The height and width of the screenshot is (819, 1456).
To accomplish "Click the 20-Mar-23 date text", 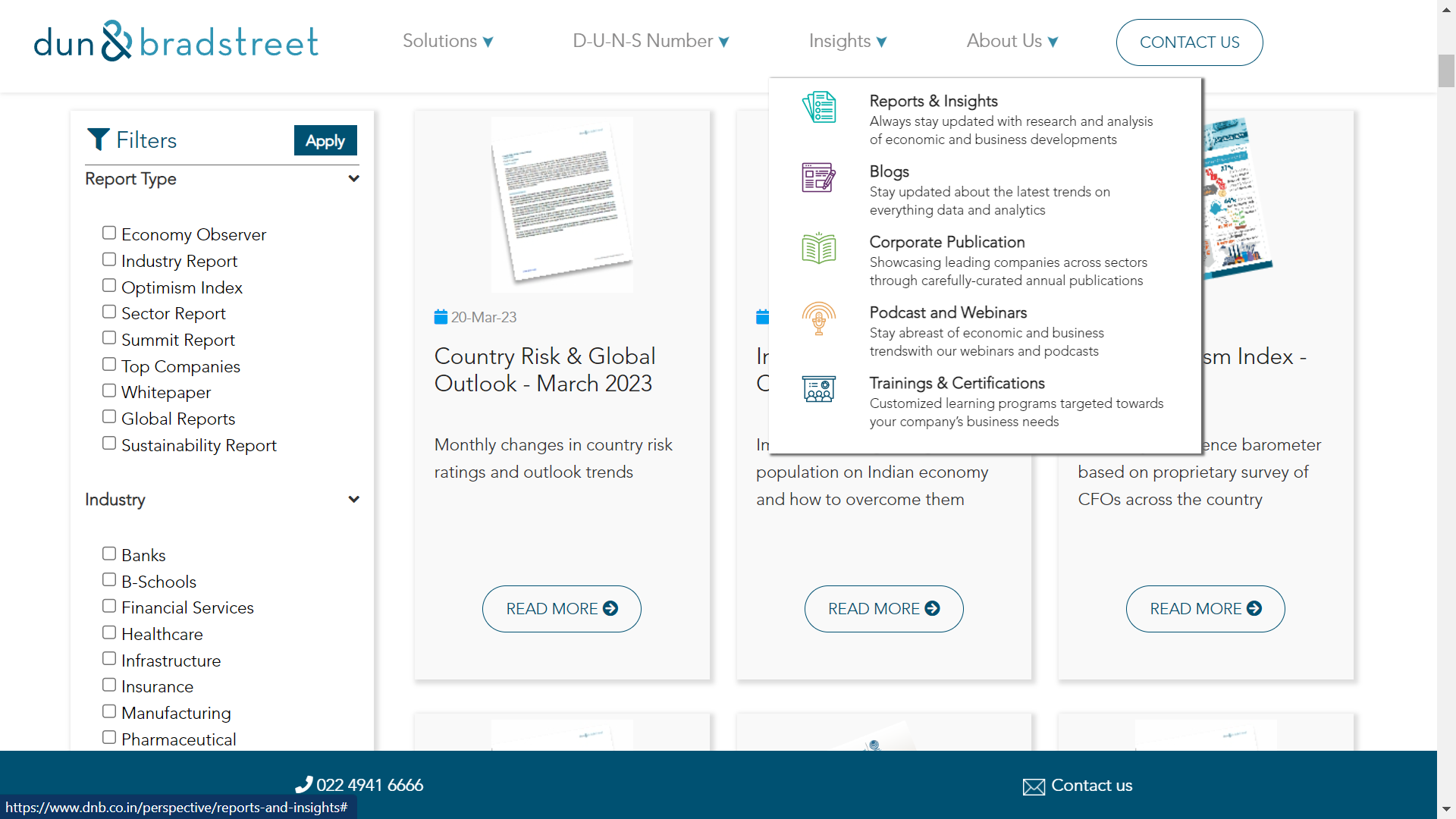I will (484, 317).
